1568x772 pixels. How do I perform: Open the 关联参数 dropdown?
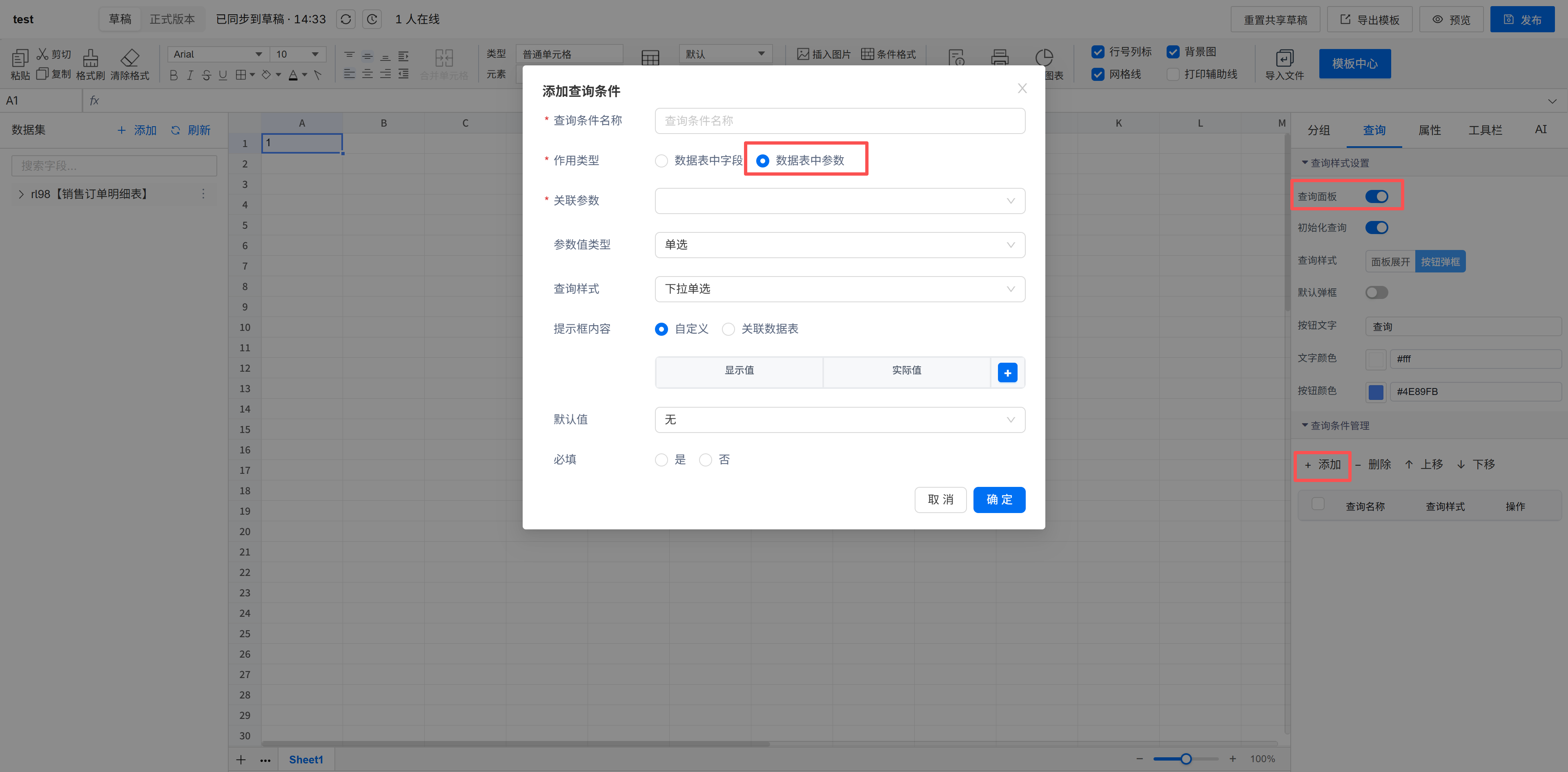(x=840, y=201)
